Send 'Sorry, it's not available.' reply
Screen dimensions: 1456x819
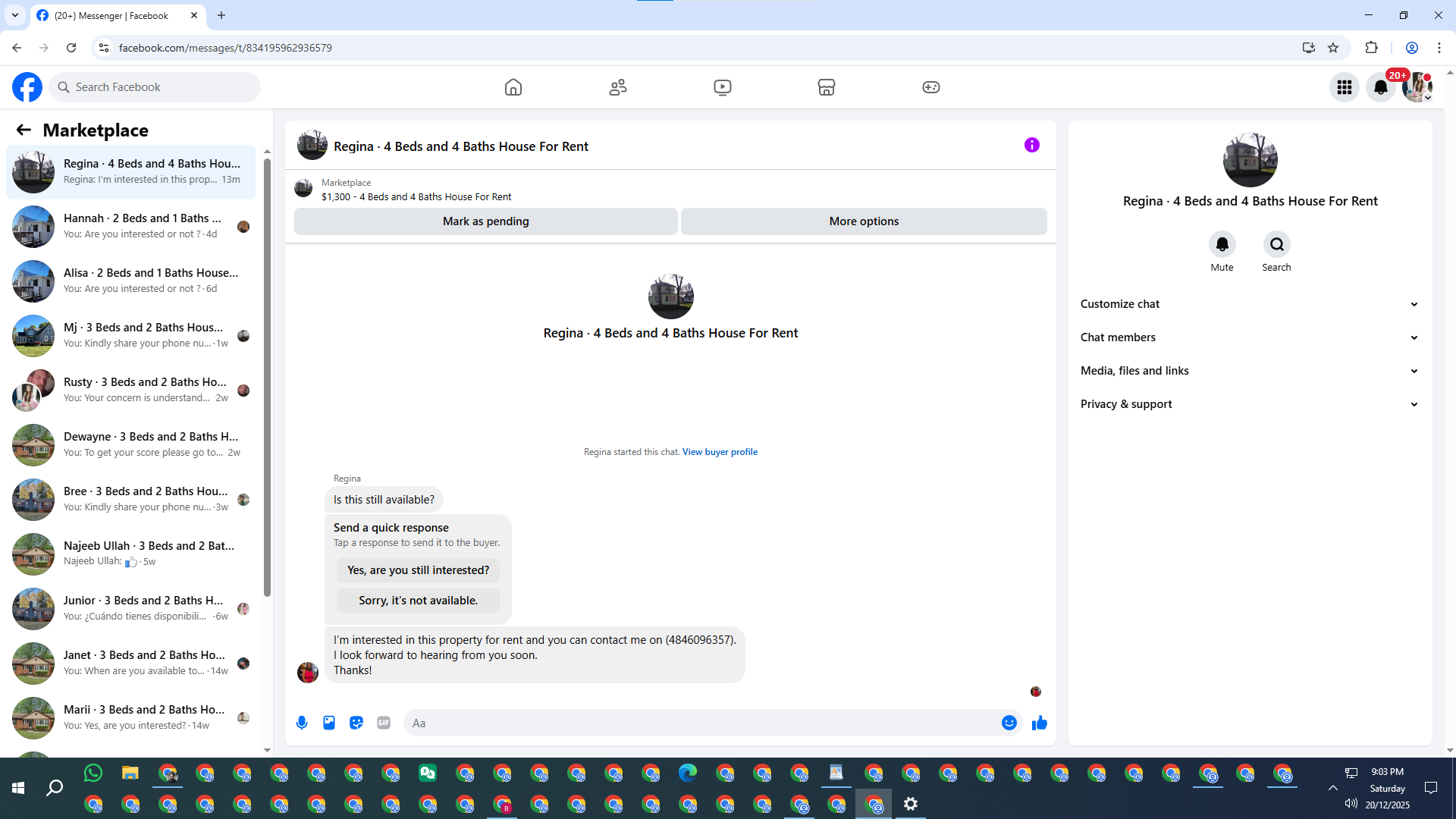pos(419,601)
